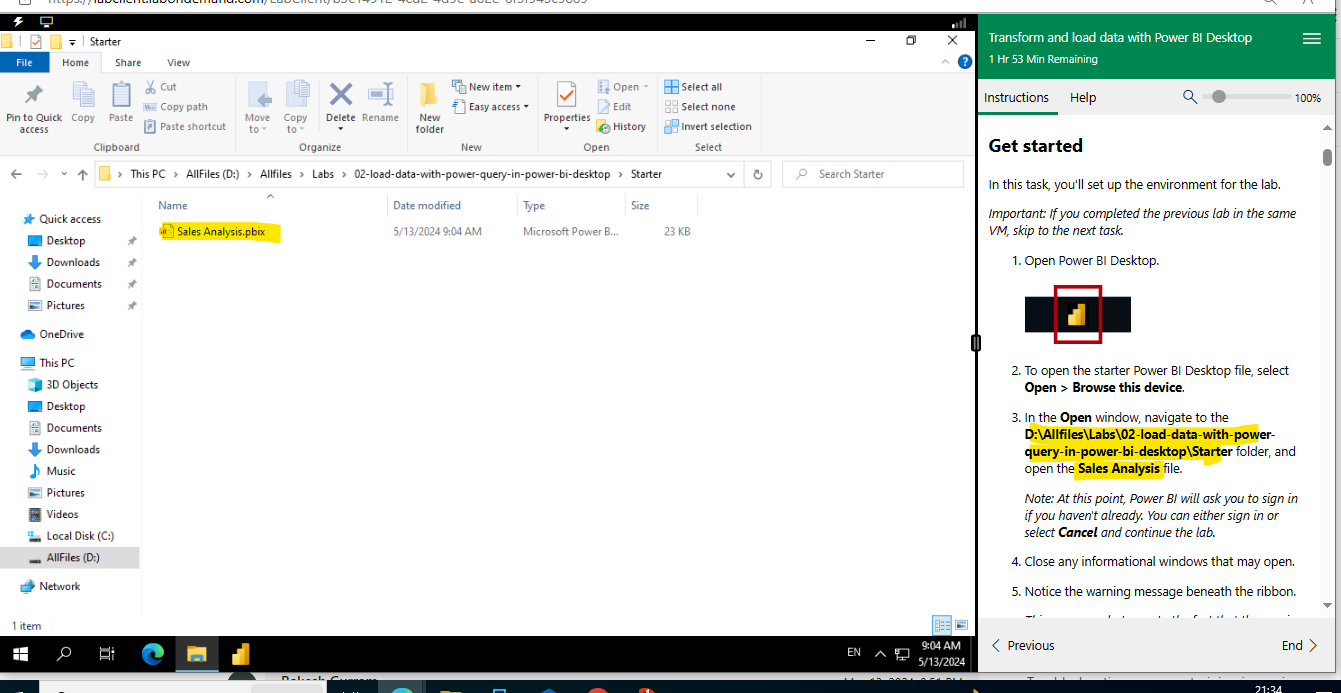
Task: Click This PC in the address breadcrumb
Action: [x=148, y=174]
